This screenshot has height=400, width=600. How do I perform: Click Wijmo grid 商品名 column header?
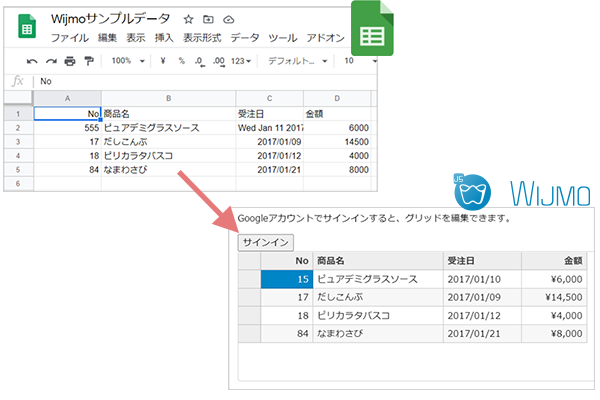tap(378, 261)
